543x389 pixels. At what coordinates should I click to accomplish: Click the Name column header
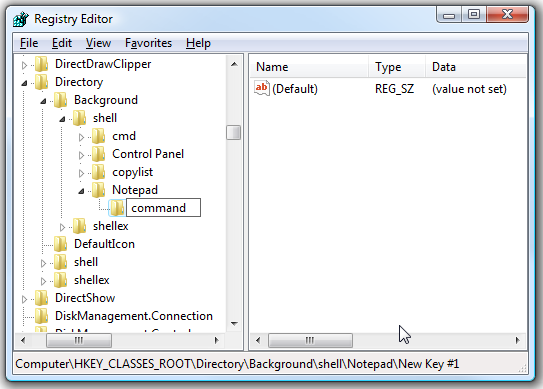tap(309, 67)
